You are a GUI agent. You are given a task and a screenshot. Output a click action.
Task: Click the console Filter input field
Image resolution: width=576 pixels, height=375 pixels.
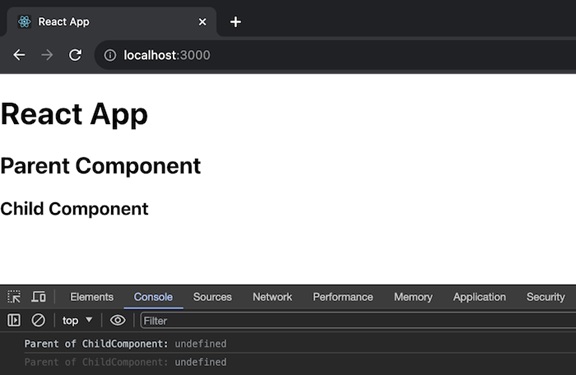coord(358,321)
